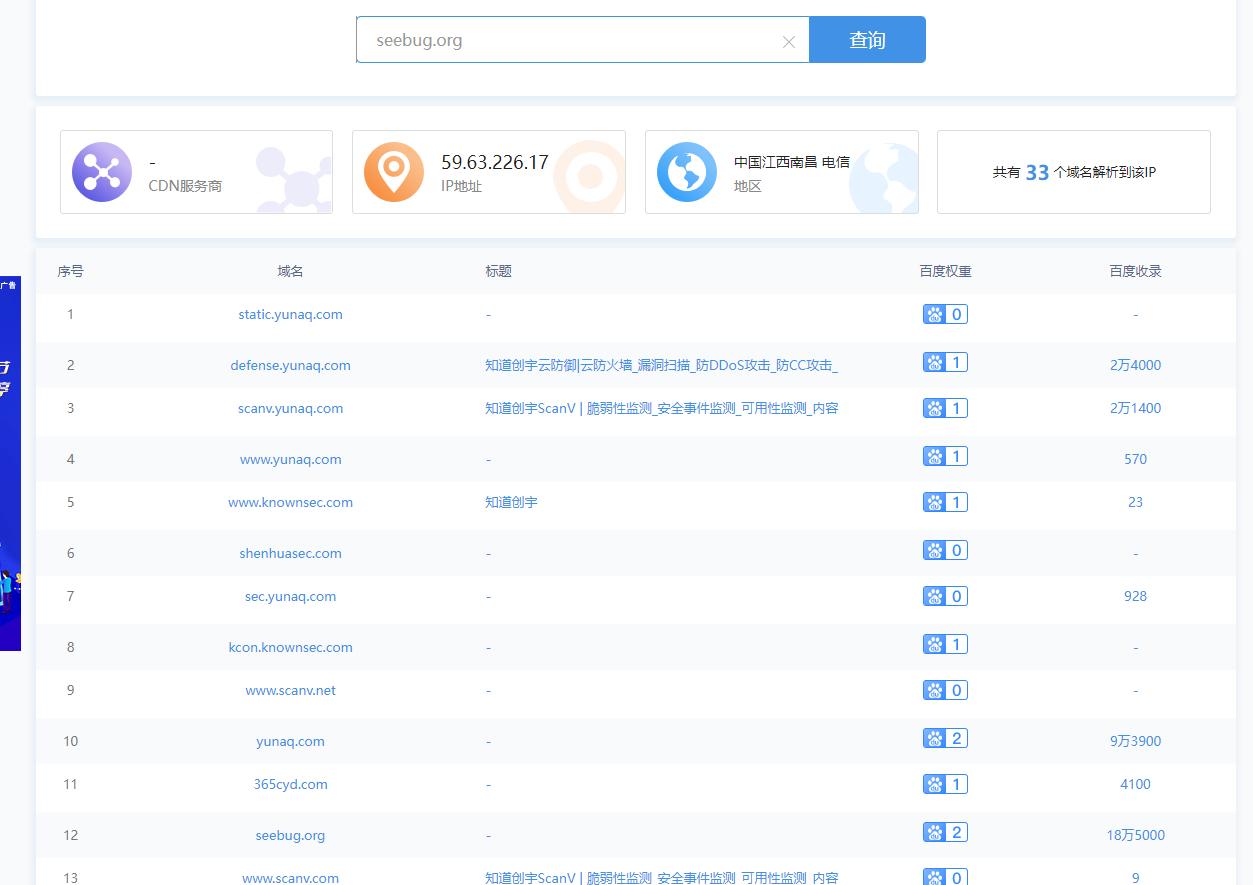Clear the seebug.org search field
The width and height of the screenshot is (1253, 885).
(x=788, y=41)
